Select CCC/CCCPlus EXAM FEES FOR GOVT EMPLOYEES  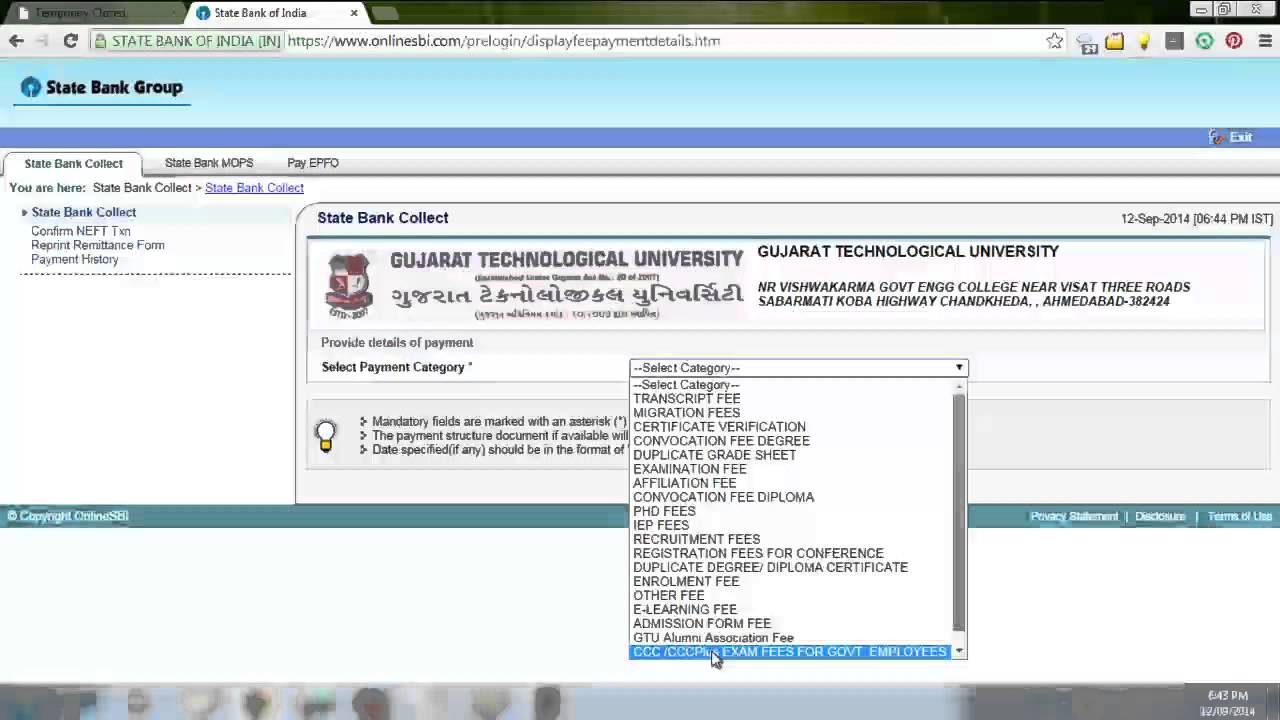coord(790,651)
